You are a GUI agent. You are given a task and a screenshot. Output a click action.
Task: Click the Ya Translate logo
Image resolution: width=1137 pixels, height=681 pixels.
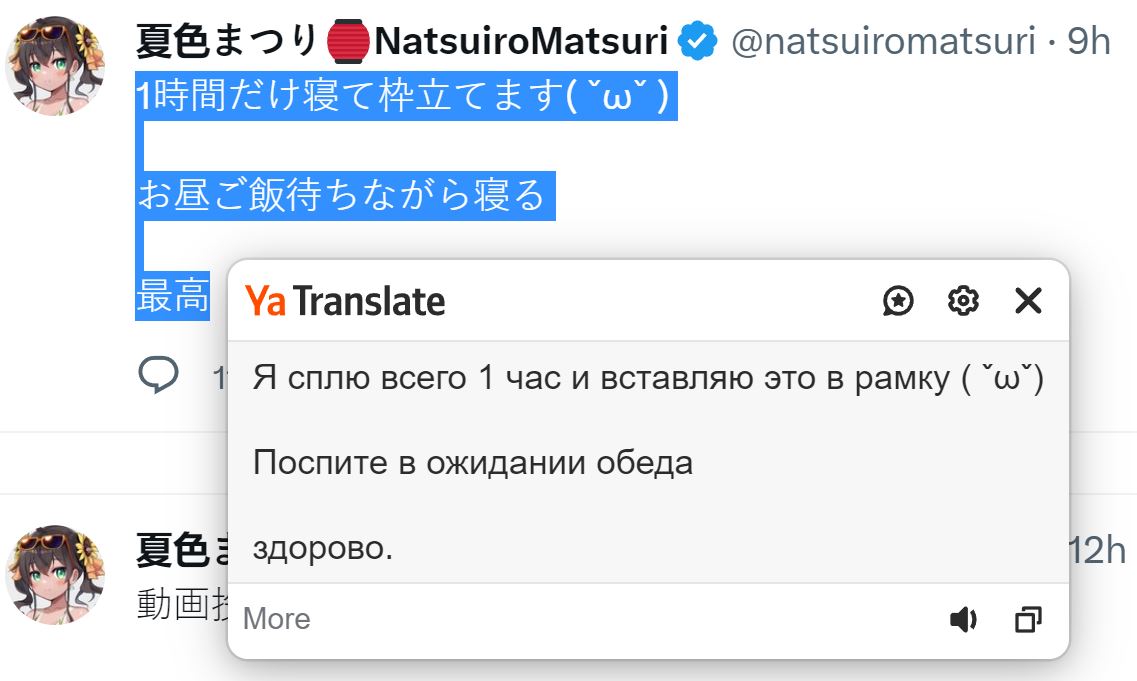345,301
